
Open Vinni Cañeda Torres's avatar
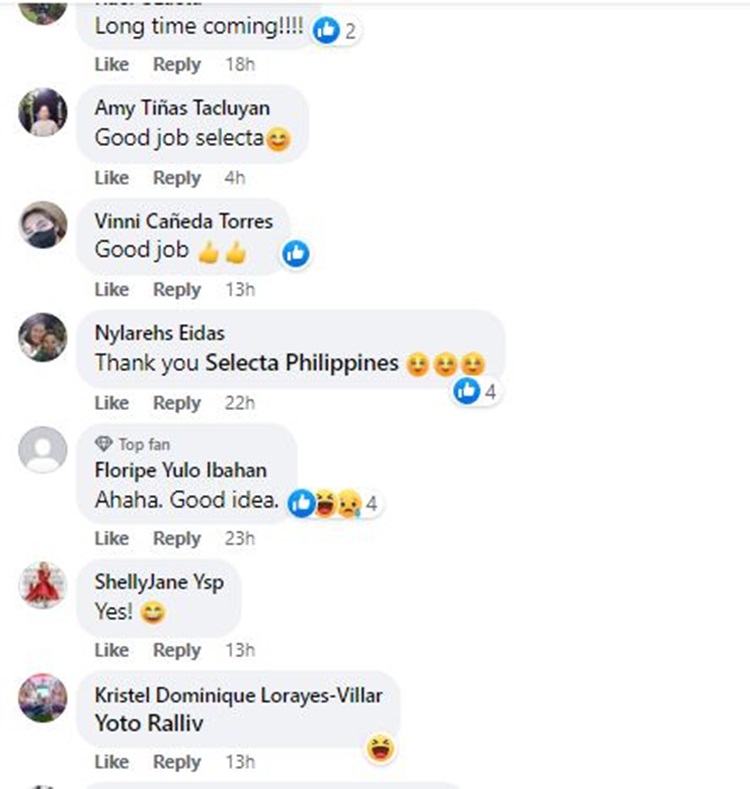click(x=43, y=225)
